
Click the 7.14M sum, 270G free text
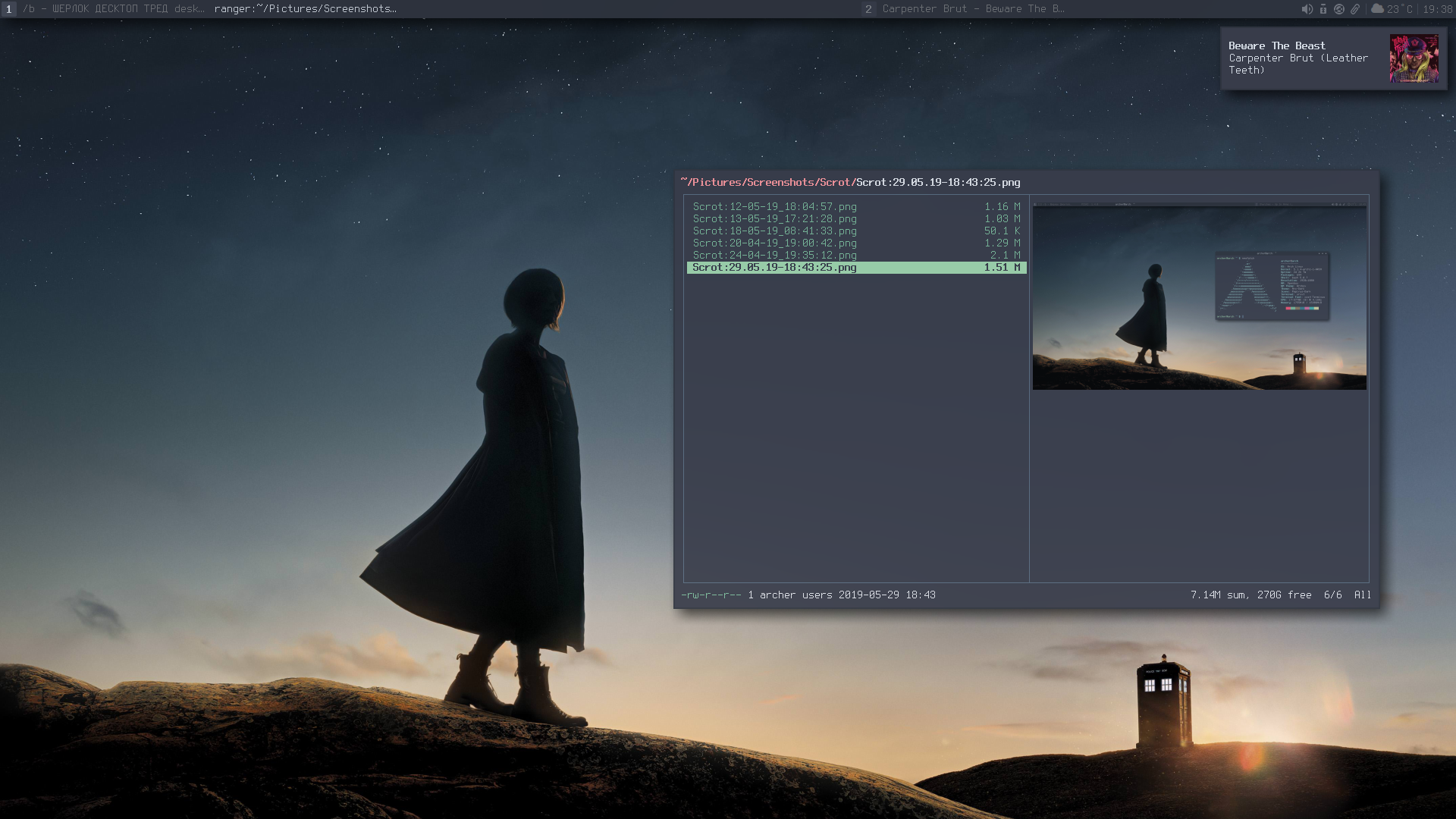(x=1250, y=595)
